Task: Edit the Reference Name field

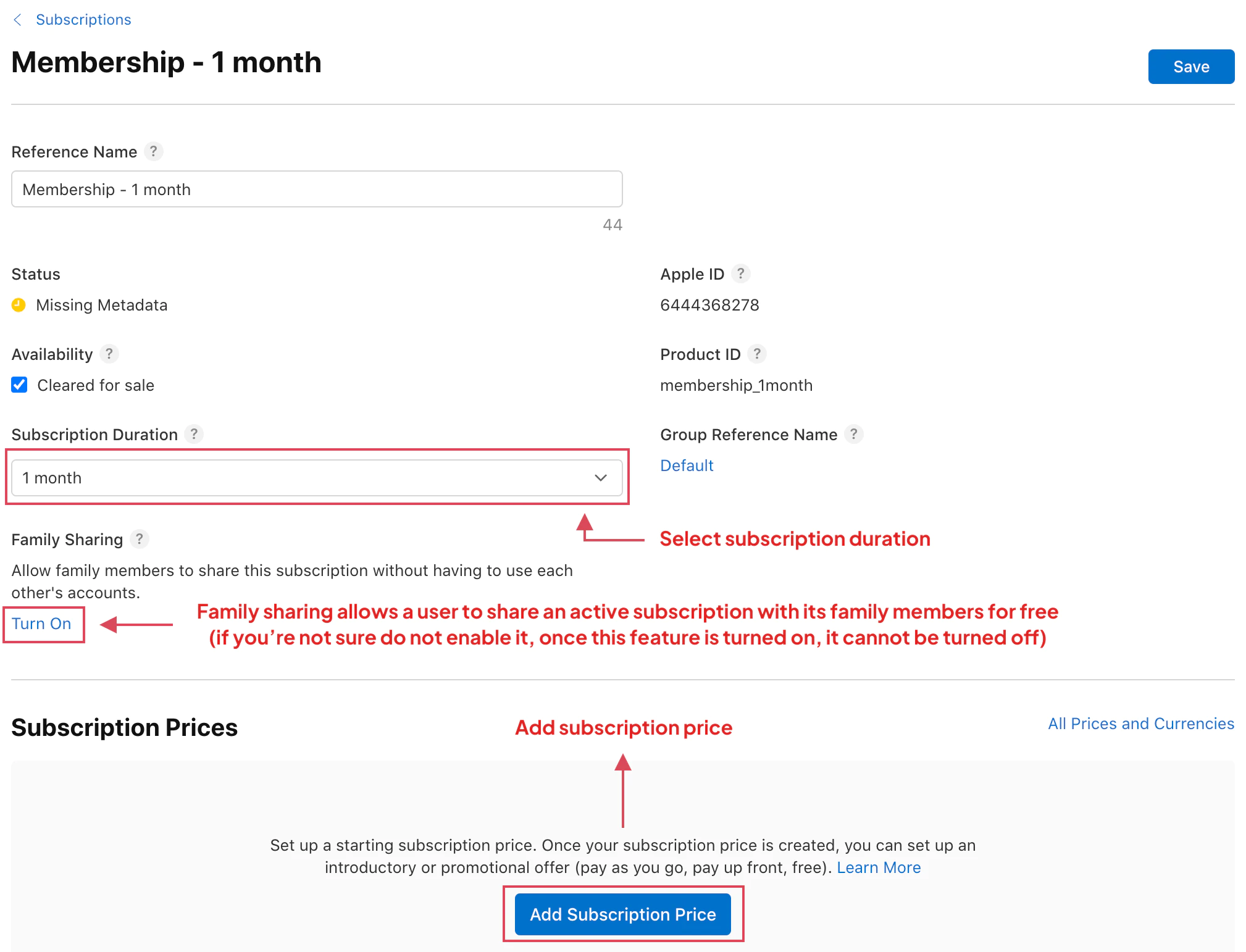Action: click(x=316, y=189)
